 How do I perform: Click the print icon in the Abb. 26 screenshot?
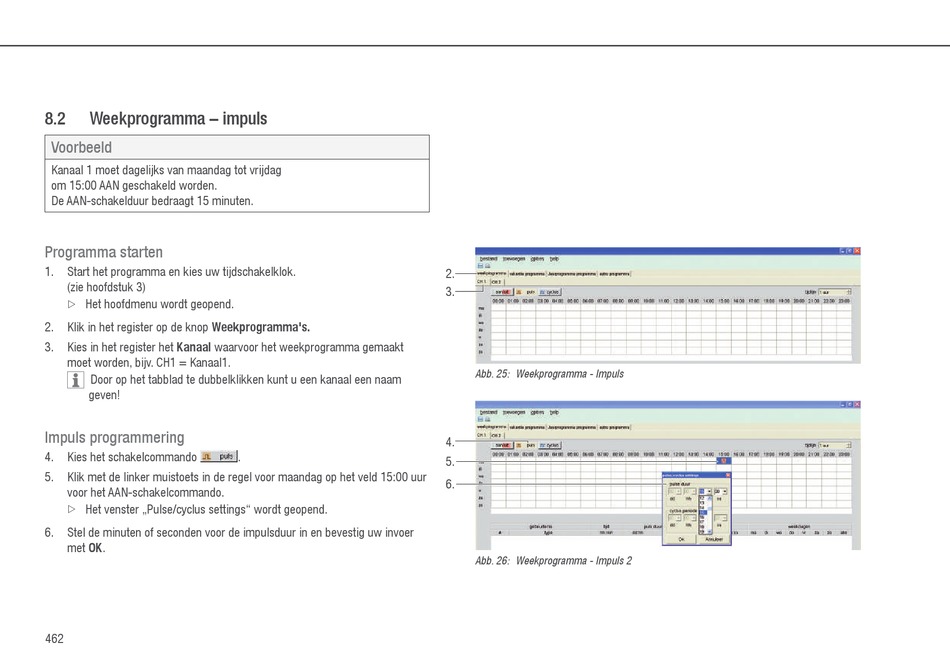487,419
